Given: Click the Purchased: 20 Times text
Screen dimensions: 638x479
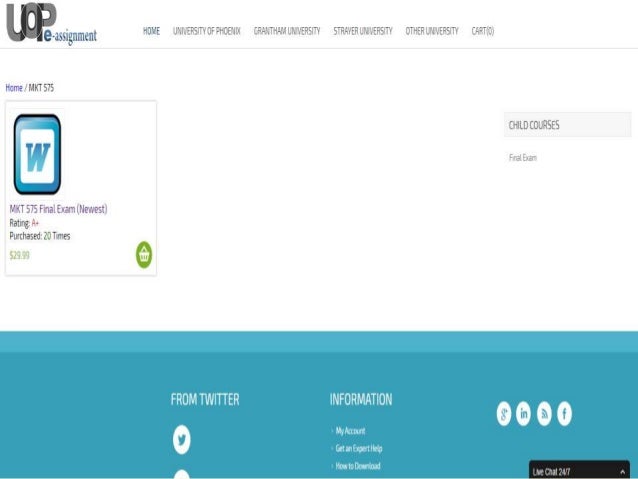Looking at the screenshot, I should click(40, 236).
